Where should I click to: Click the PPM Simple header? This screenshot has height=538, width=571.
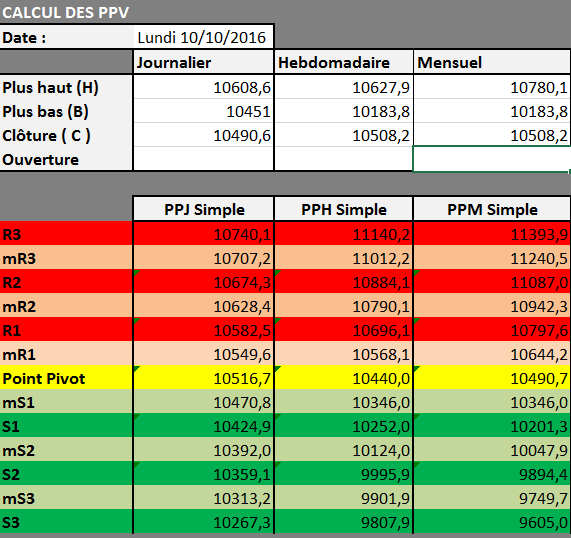492,209
